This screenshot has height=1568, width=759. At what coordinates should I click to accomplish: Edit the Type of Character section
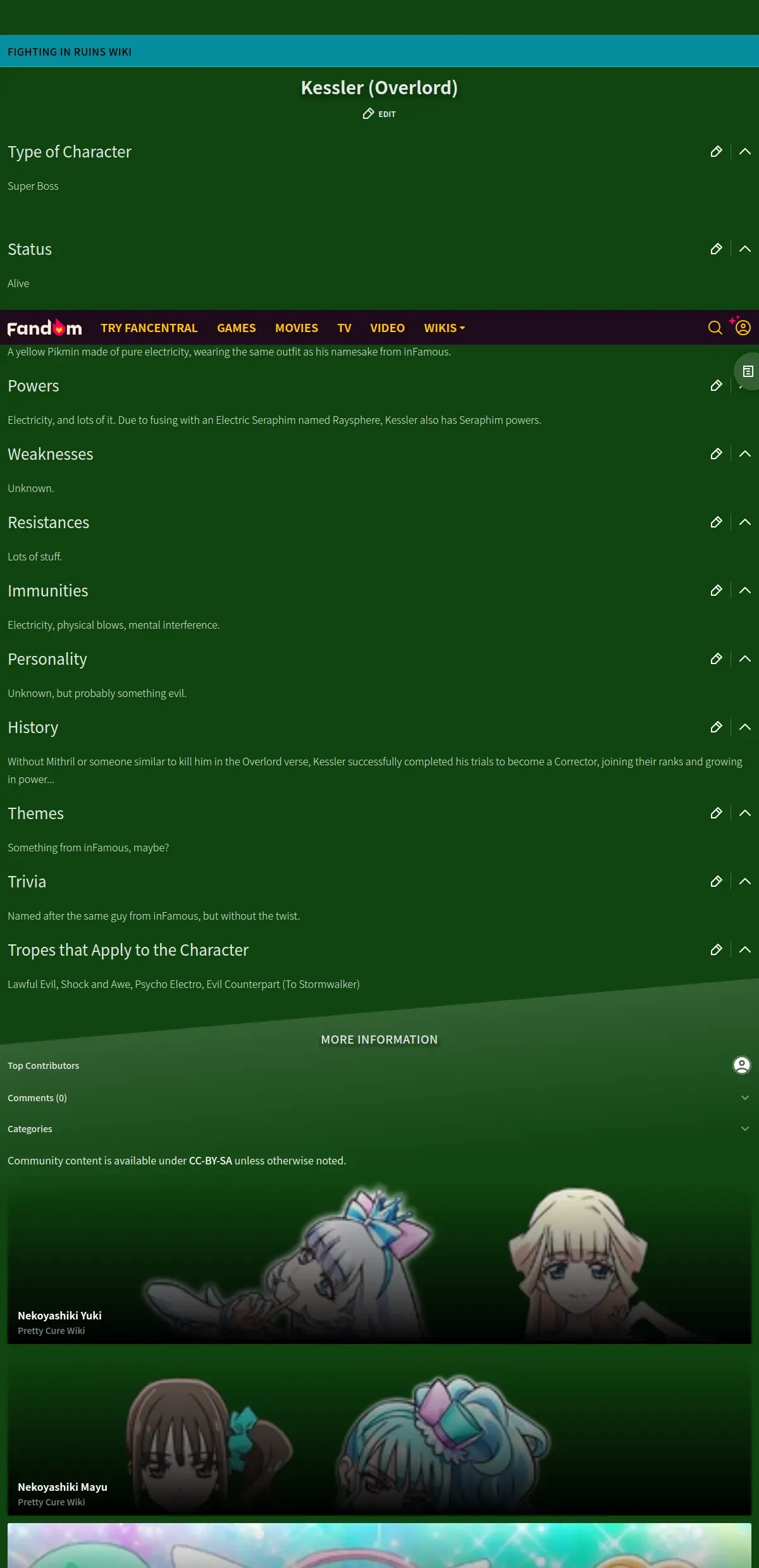click(x=716, y=152)
